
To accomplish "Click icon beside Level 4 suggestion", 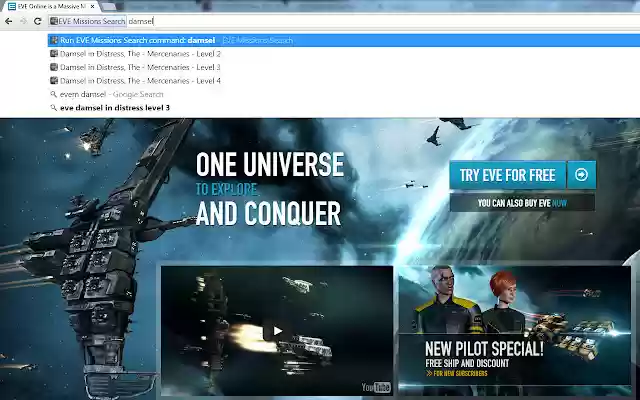I will tap(53, 80).
